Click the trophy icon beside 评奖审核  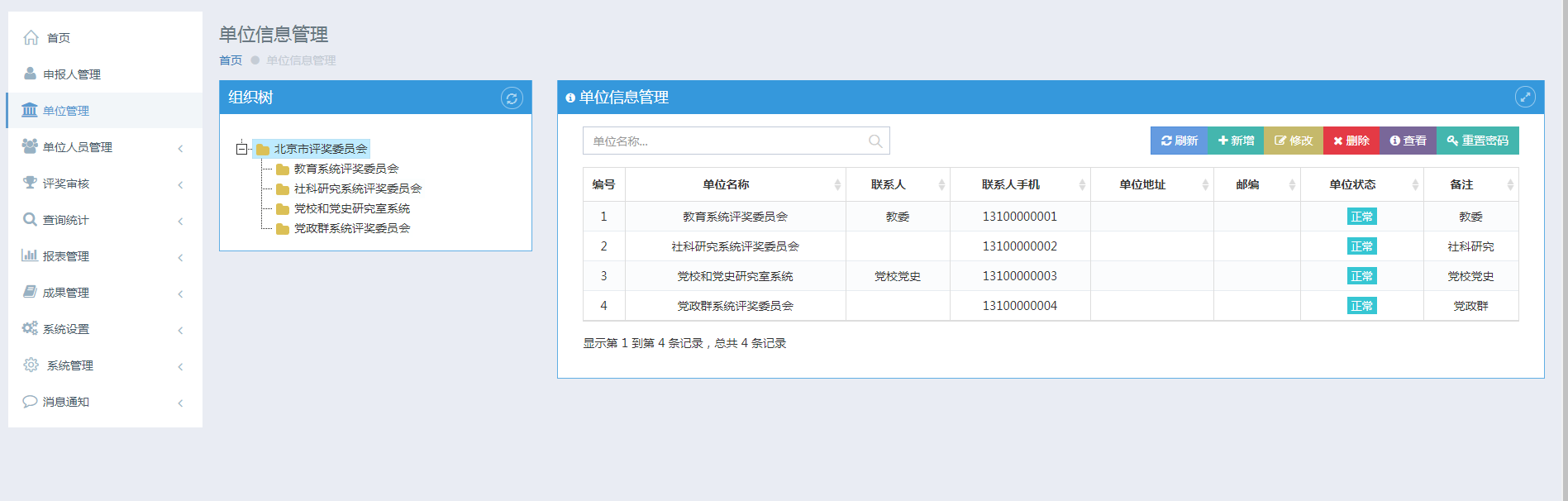tap(30, 183)
